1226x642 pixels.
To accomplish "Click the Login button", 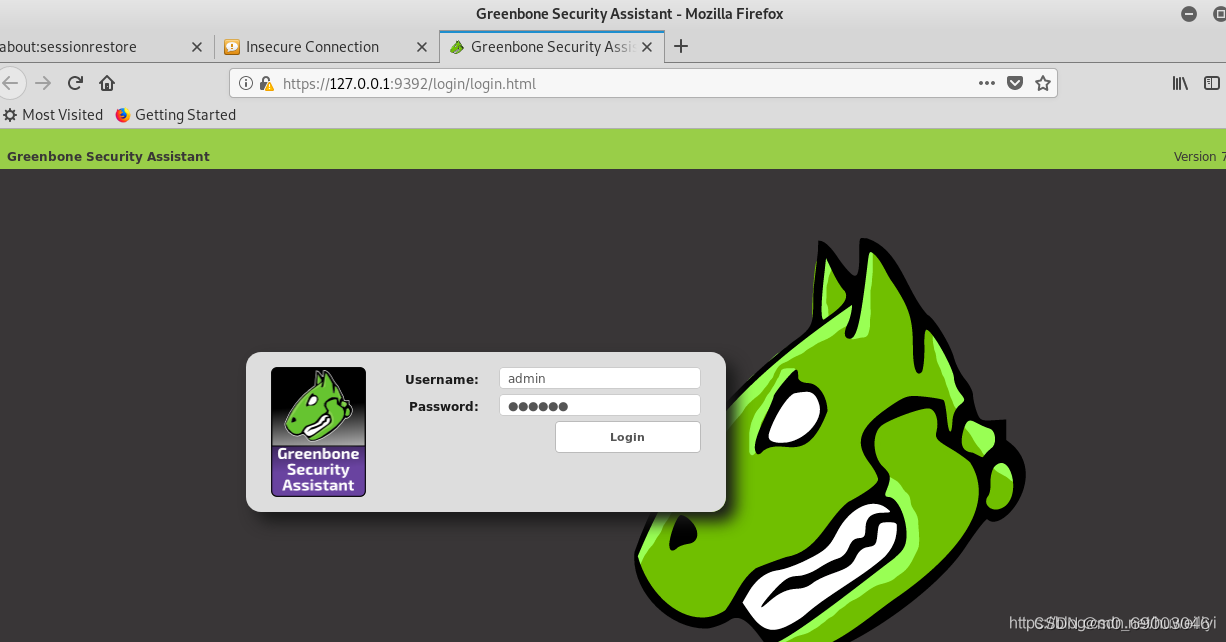I will point(628,437).
